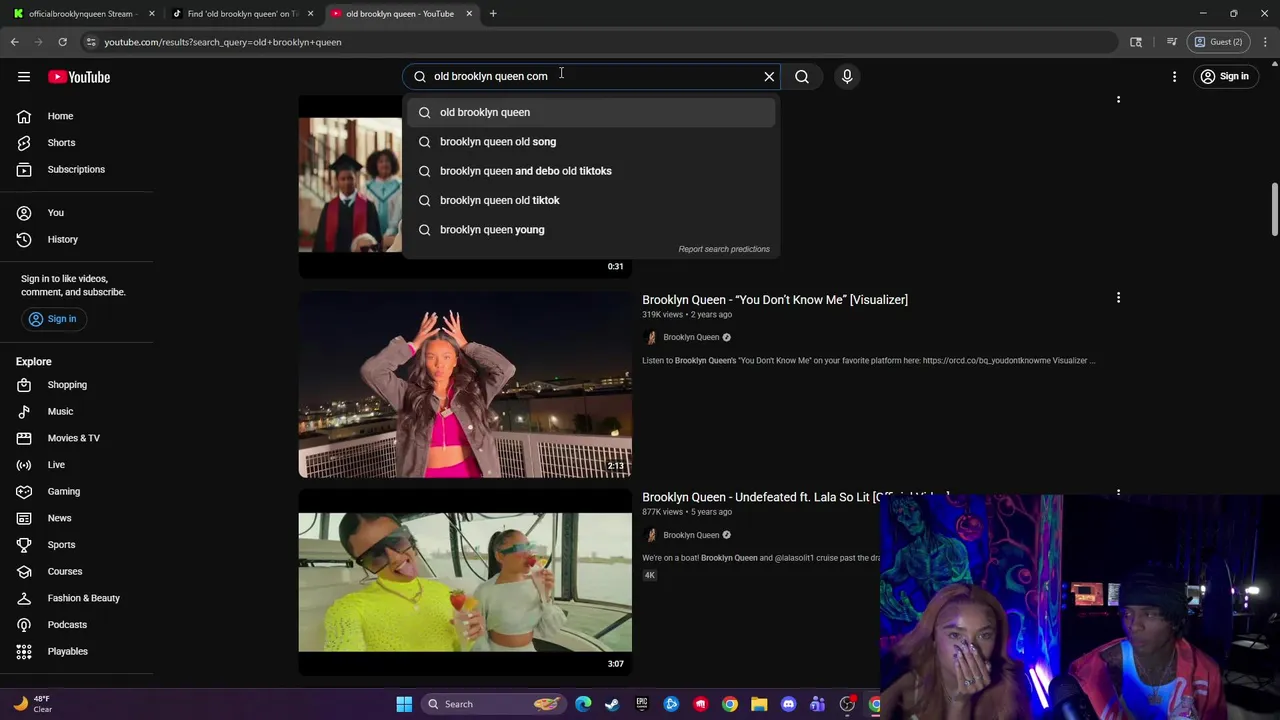Start voice search with microphone icon
Viewport: 1280px width, 720px height.
click(x=847, y=77)
